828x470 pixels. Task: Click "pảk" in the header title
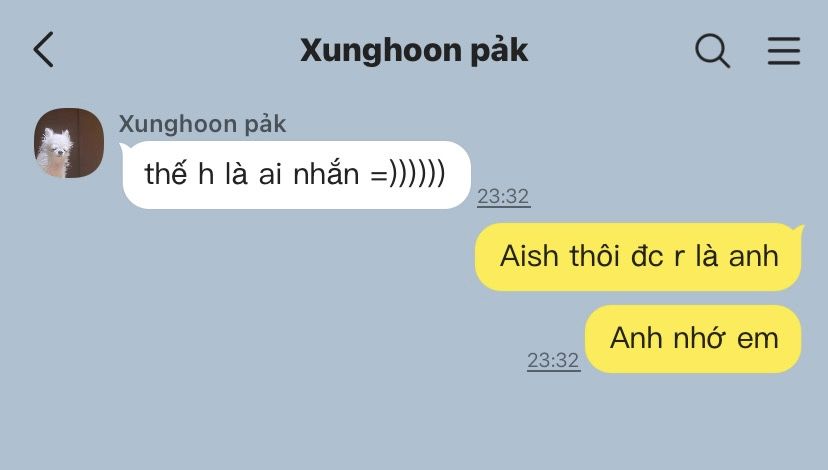tap(499, 52)
